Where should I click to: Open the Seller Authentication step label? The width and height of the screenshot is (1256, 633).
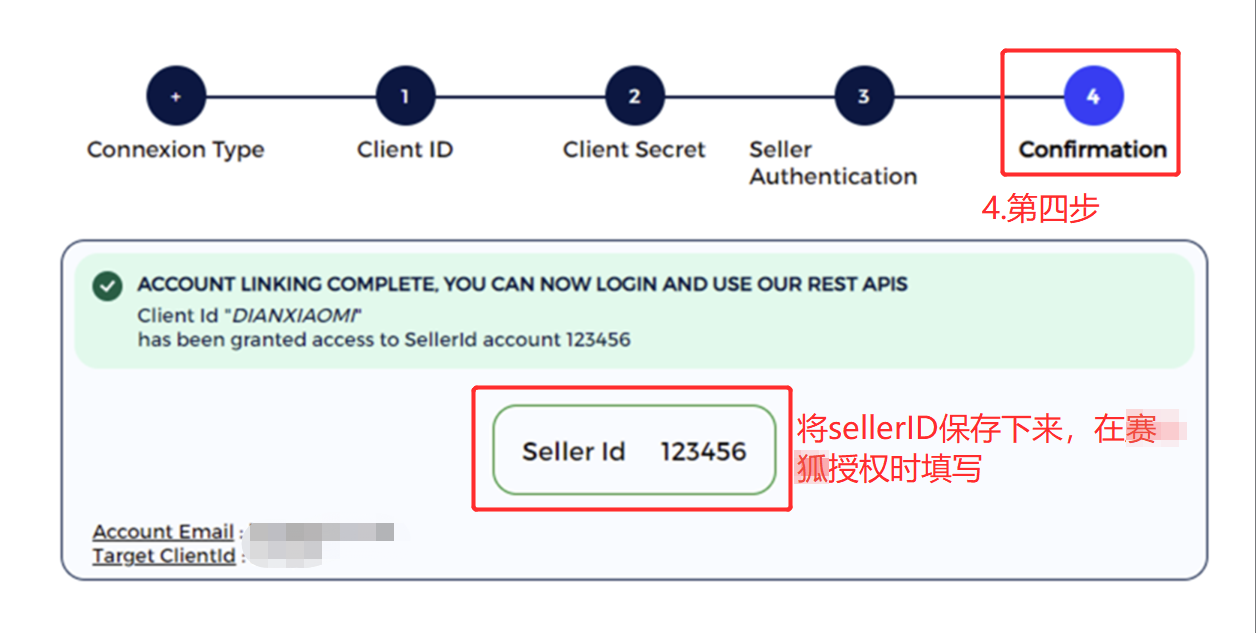coord(833,163)
